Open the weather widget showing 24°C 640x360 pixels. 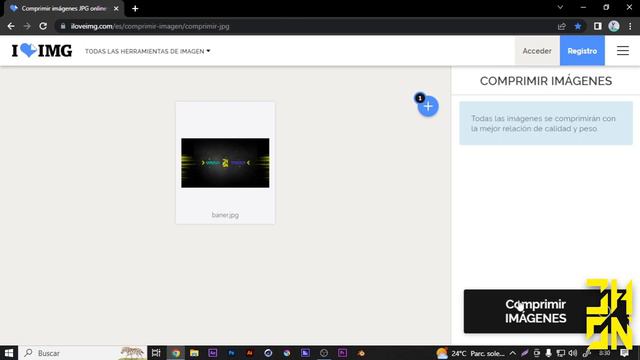pos(470,353)
